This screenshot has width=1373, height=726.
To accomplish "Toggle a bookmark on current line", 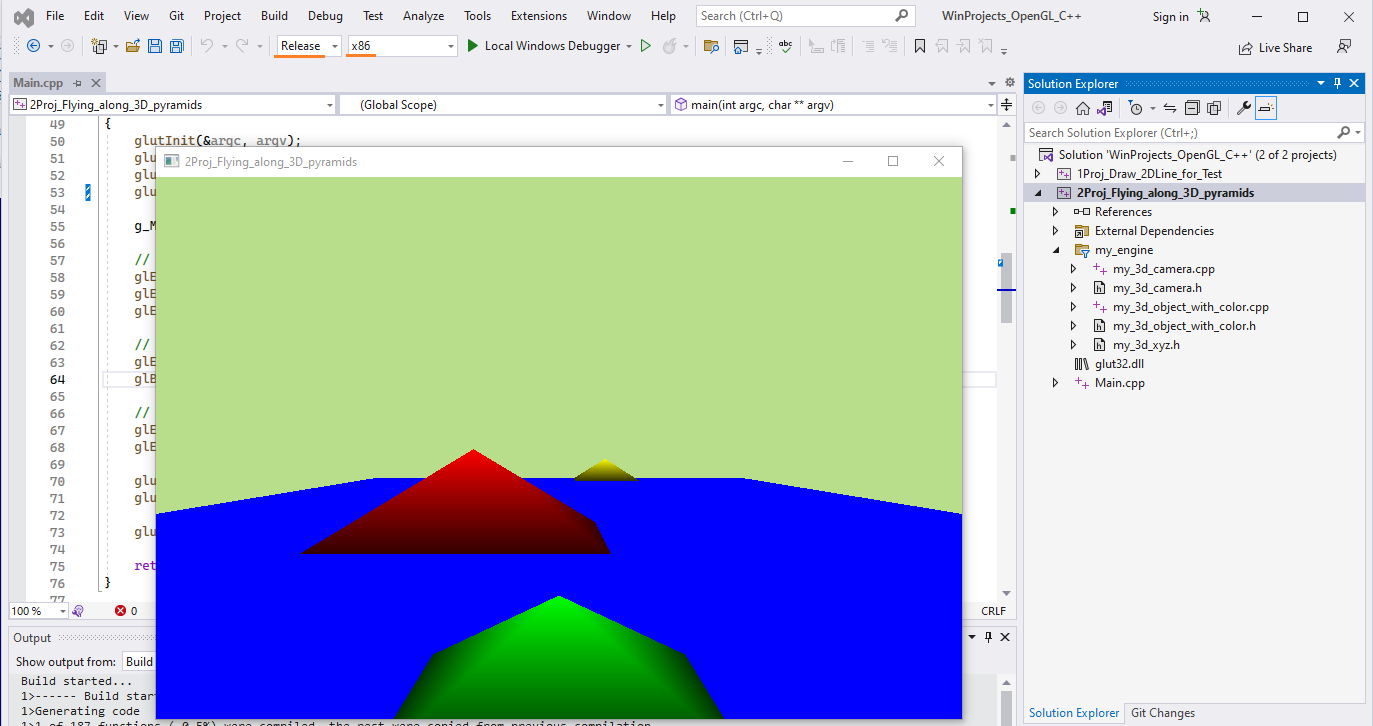I will pos(919,46).
